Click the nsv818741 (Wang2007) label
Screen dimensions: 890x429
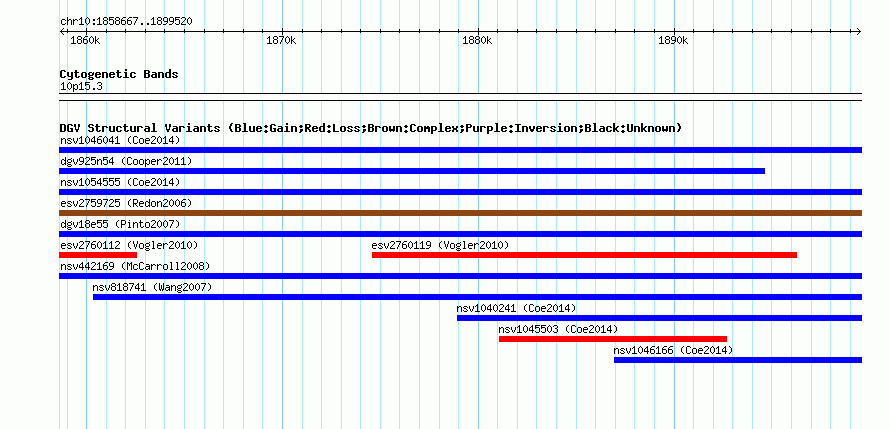(152, 287)
